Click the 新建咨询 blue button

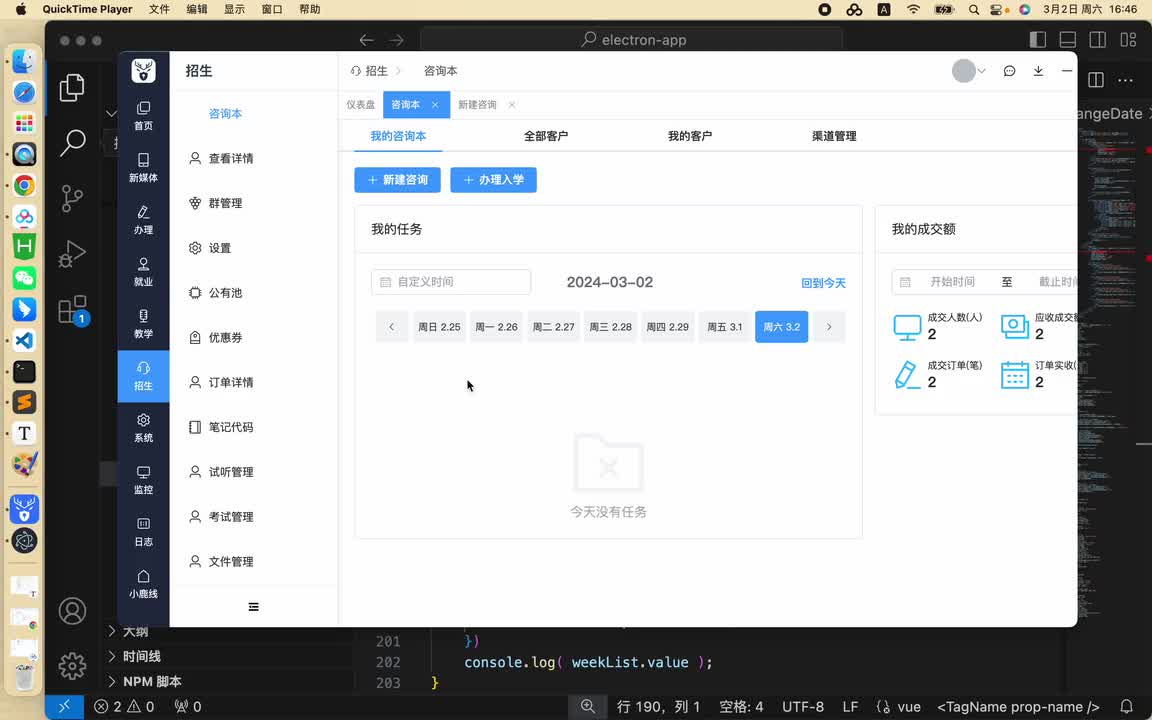pos(397,180)
